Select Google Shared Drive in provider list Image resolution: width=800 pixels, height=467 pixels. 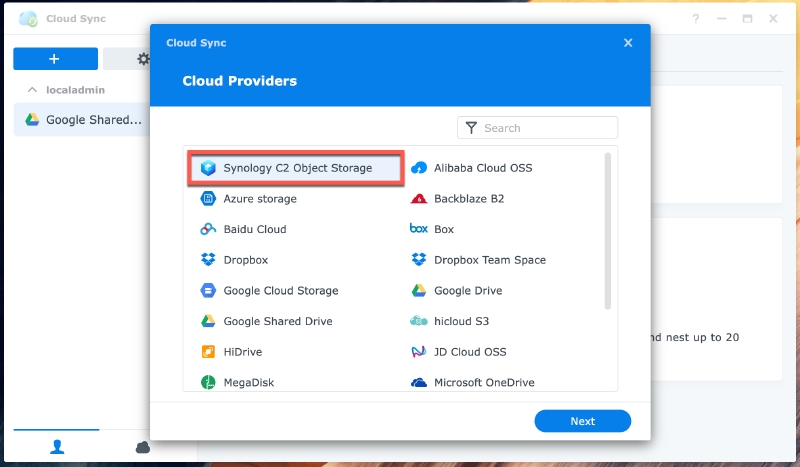(x=277, y=321)
